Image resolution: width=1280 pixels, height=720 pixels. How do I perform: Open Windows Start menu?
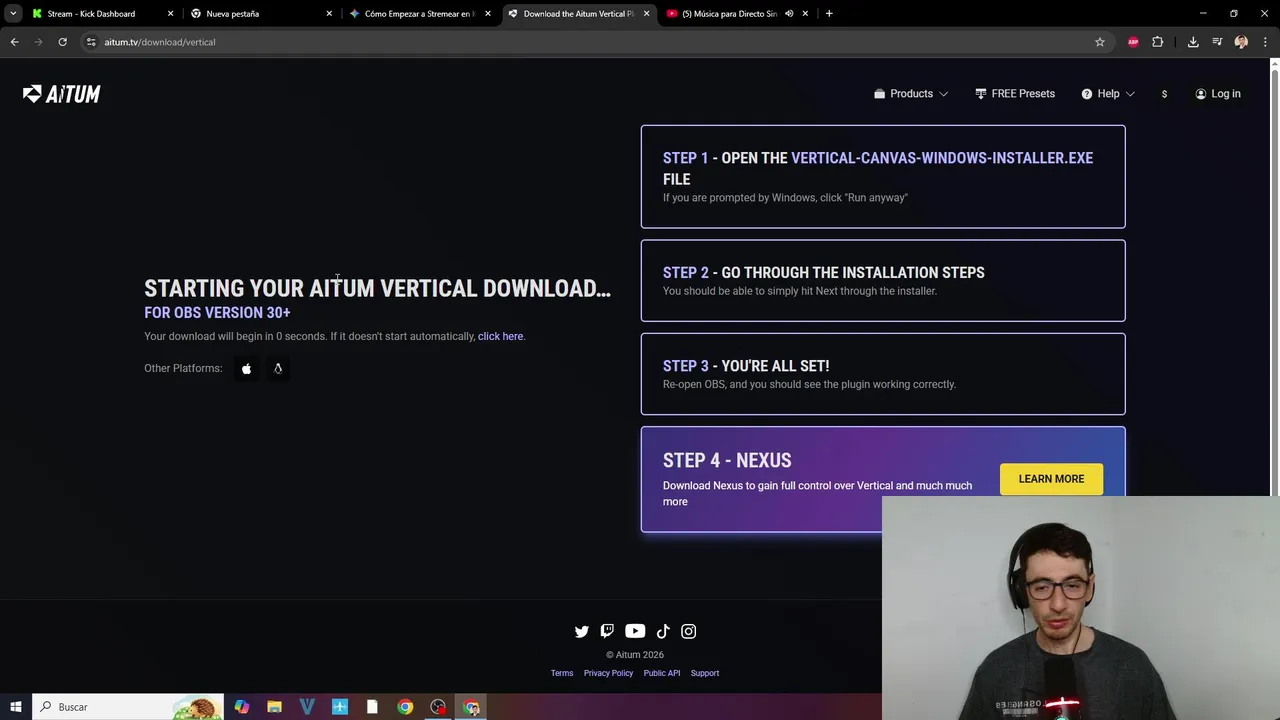16,707
